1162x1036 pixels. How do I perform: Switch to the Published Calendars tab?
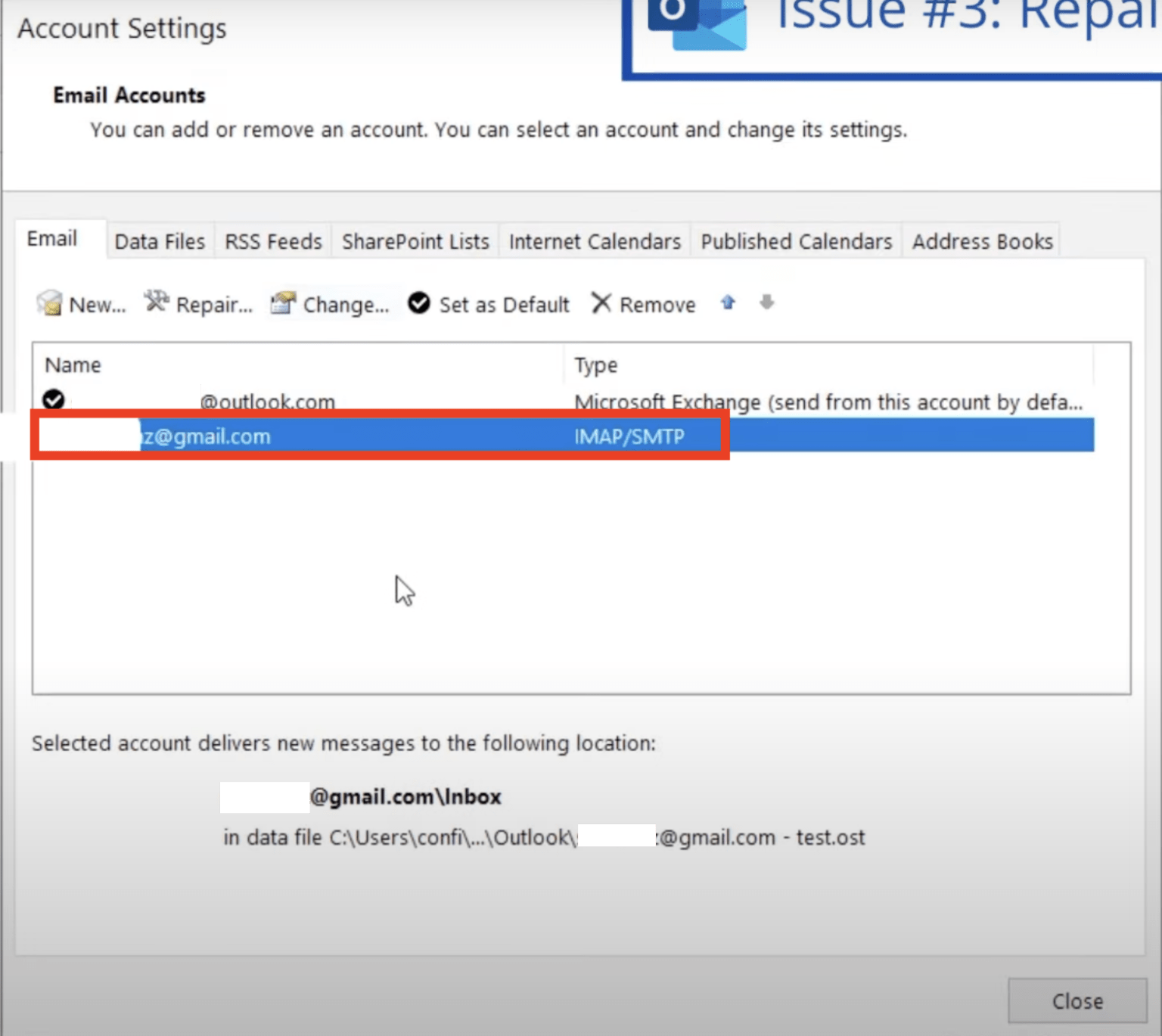(x=795, y=240)
